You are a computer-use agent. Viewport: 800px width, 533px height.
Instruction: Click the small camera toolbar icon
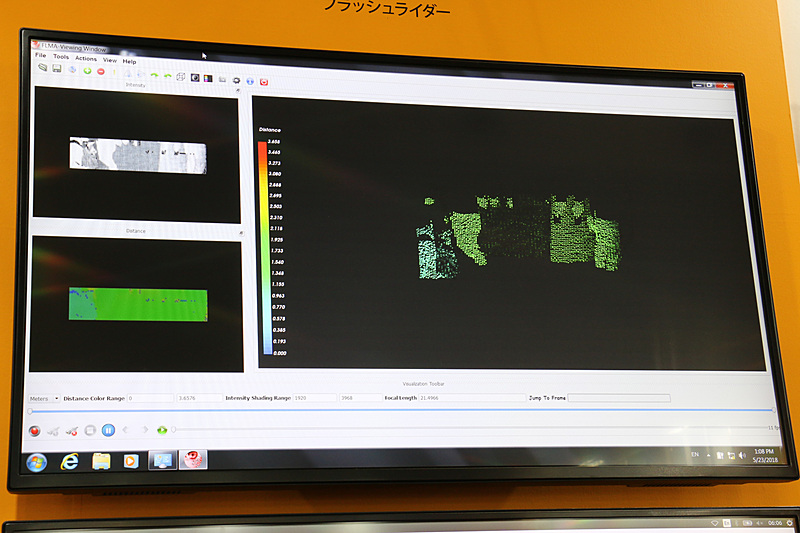coord(222,80)
